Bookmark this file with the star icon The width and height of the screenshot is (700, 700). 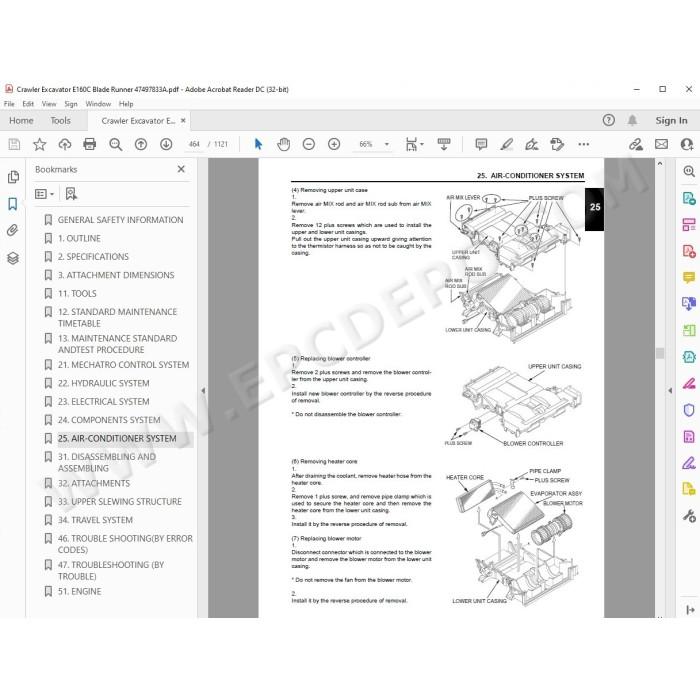pyautogui.click(x=39, y=144)
